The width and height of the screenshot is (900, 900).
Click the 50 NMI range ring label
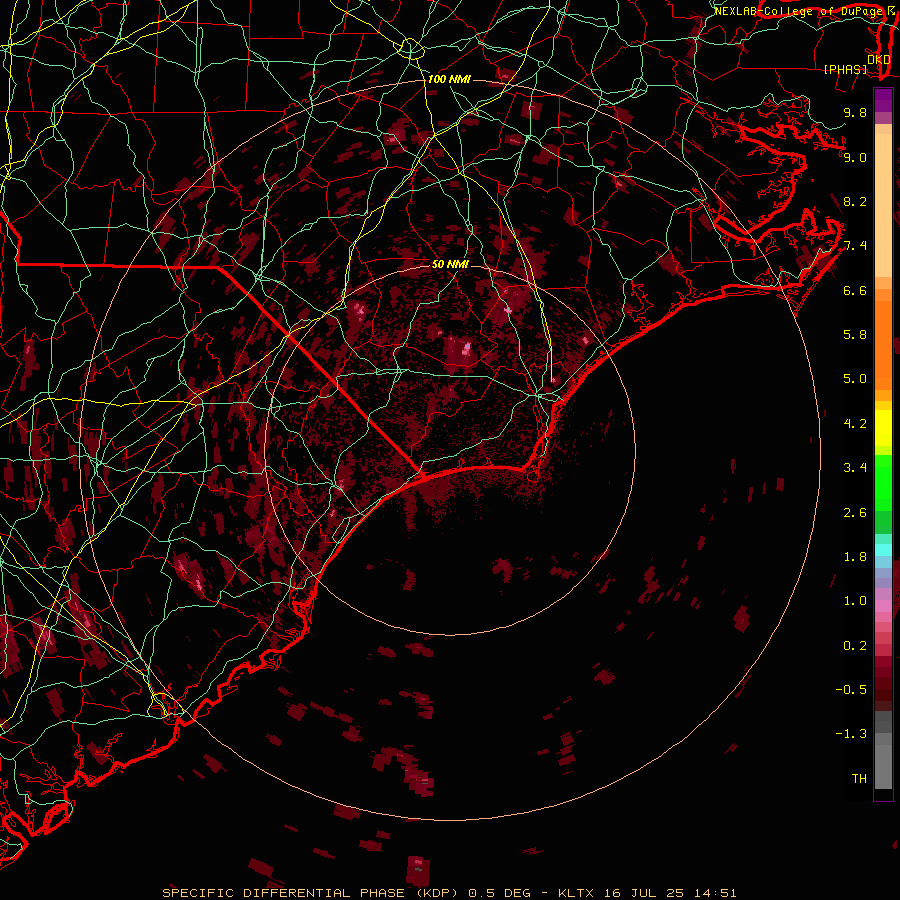[x=450, y=264]
